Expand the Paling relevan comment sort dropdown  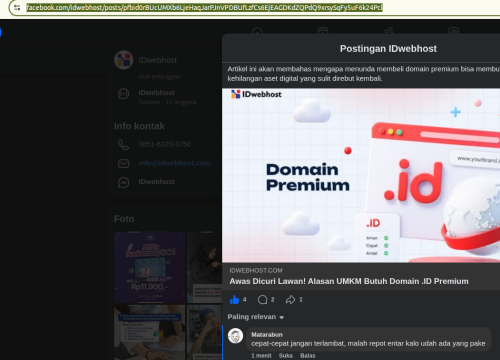click(256, 317)
